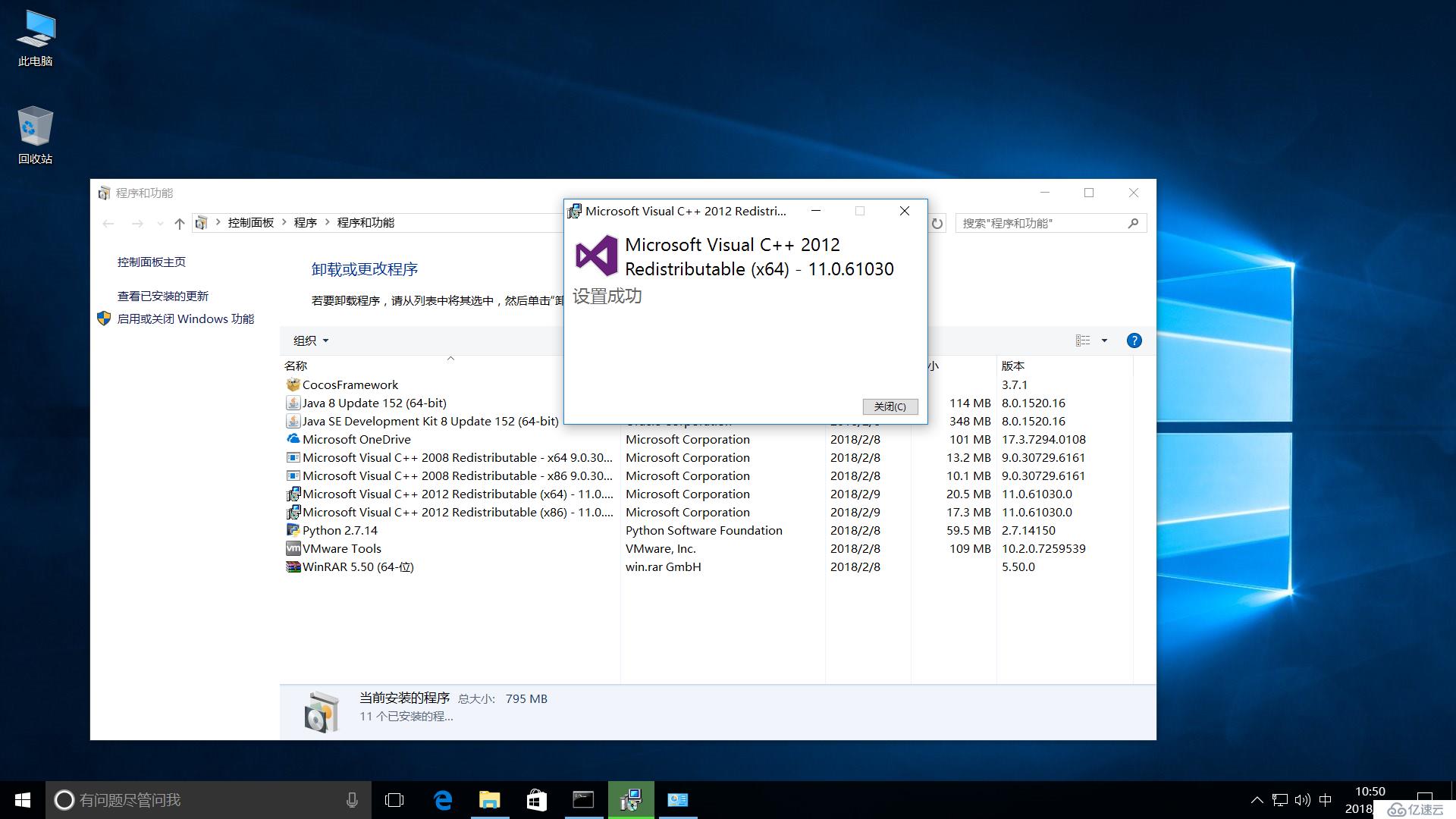The width and height of the screenshot is (1456, 819).
Task: Click the taskbar clock showing 10:50
Action: click(1370, 791)
